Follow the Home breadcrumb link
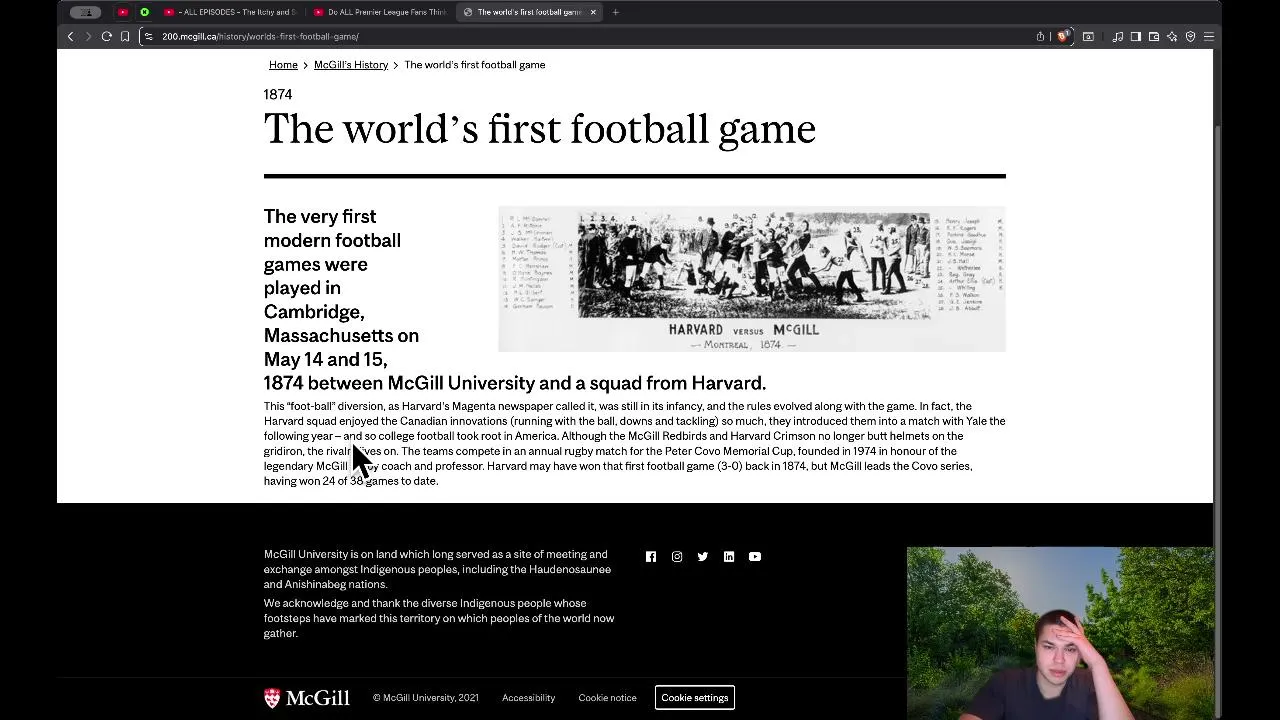This screenshot has width=1280, height=720. coord(283,65)
